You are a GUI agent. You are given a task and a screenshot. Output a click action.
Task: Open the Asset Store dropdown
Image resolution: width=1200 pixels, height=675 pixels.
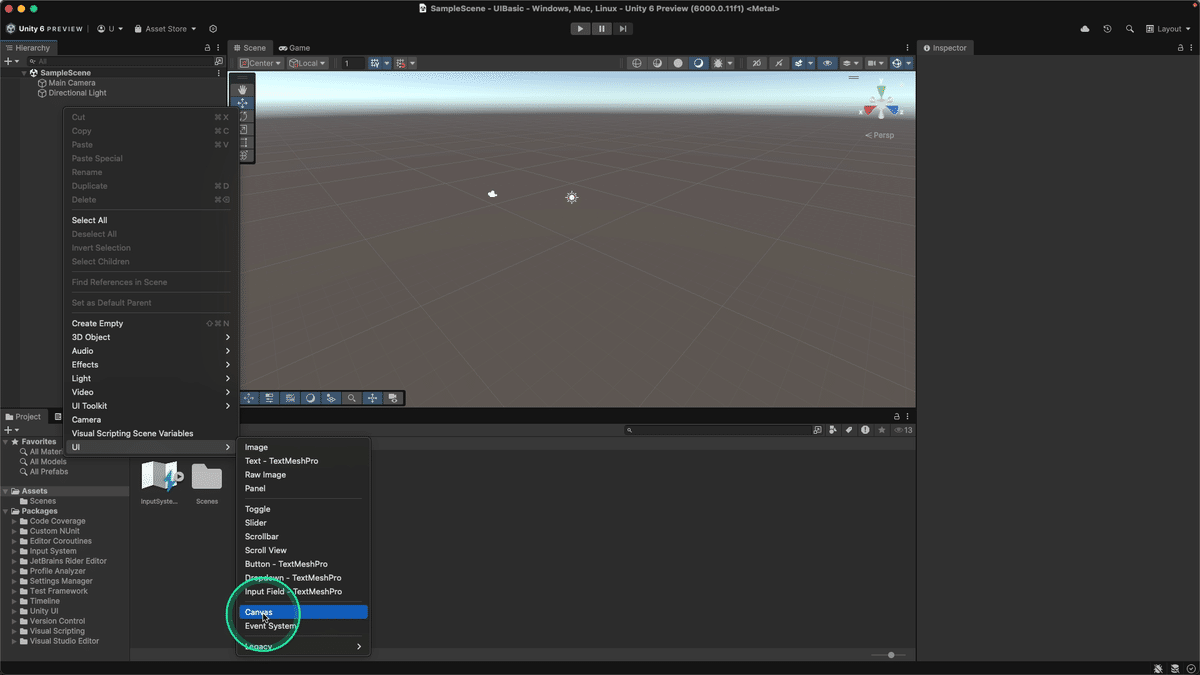pyautogui.click(x=165, y=29)
